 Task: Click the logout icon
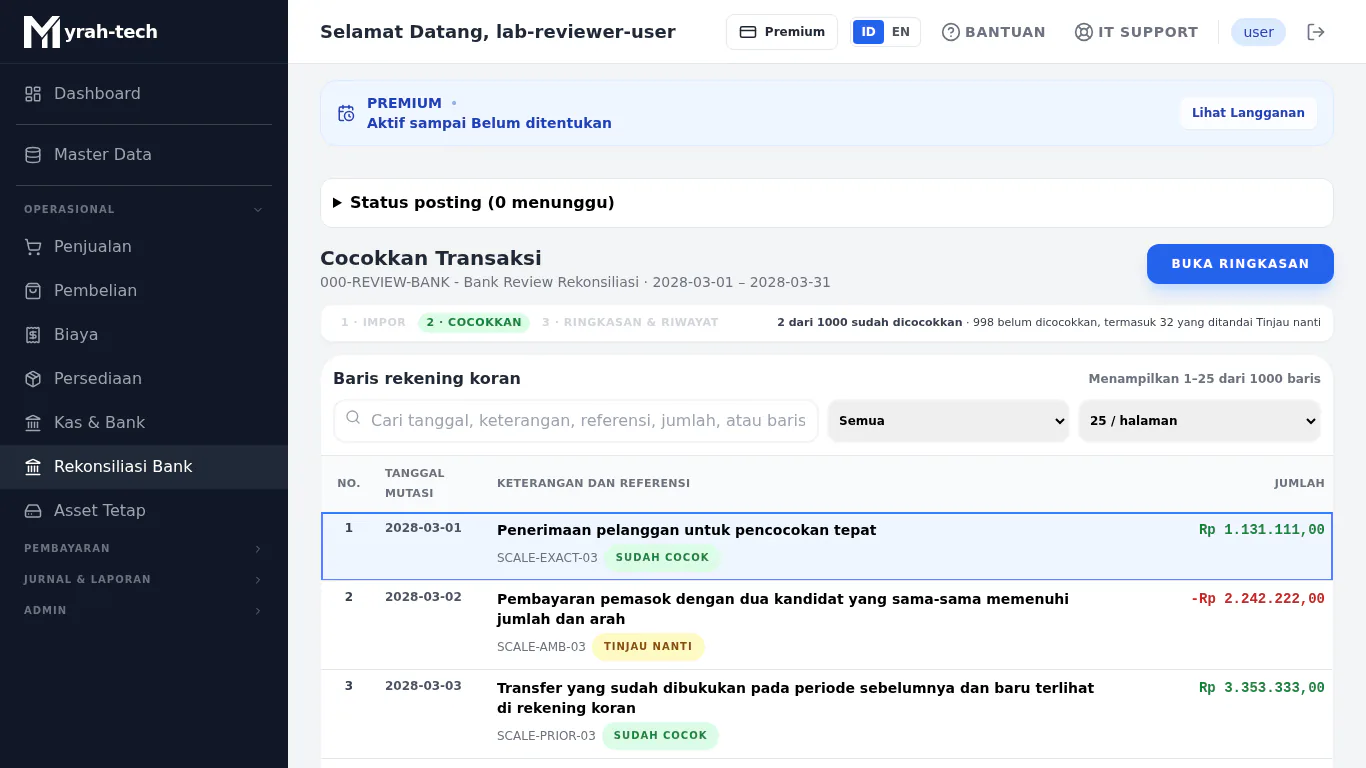point(1316,32)
